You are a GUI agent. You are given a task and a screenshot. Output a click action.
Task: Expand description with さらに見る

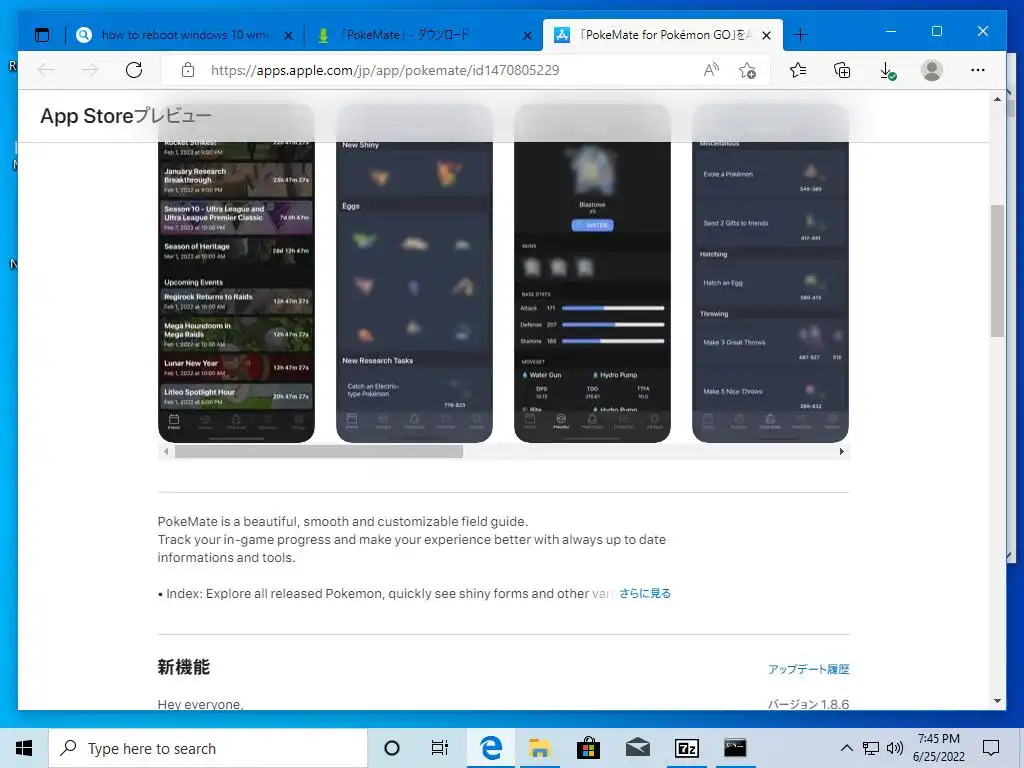tap(645, 593)
